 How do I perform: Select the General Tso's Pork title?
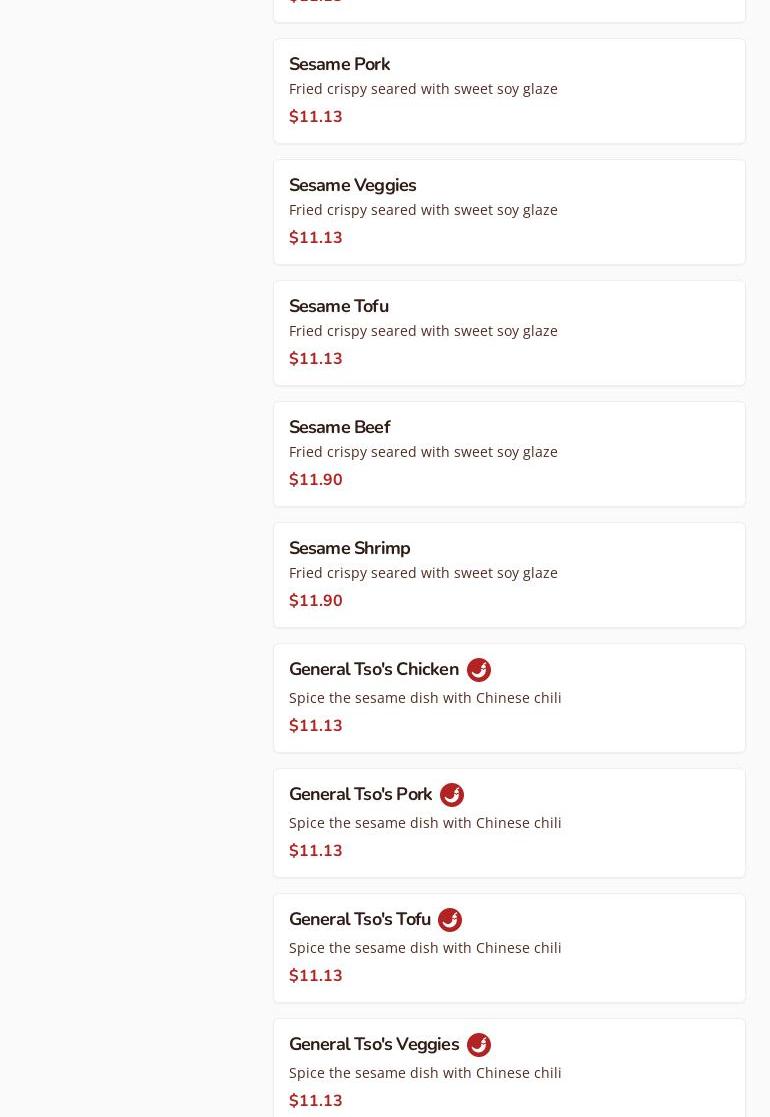pos(360,794)
